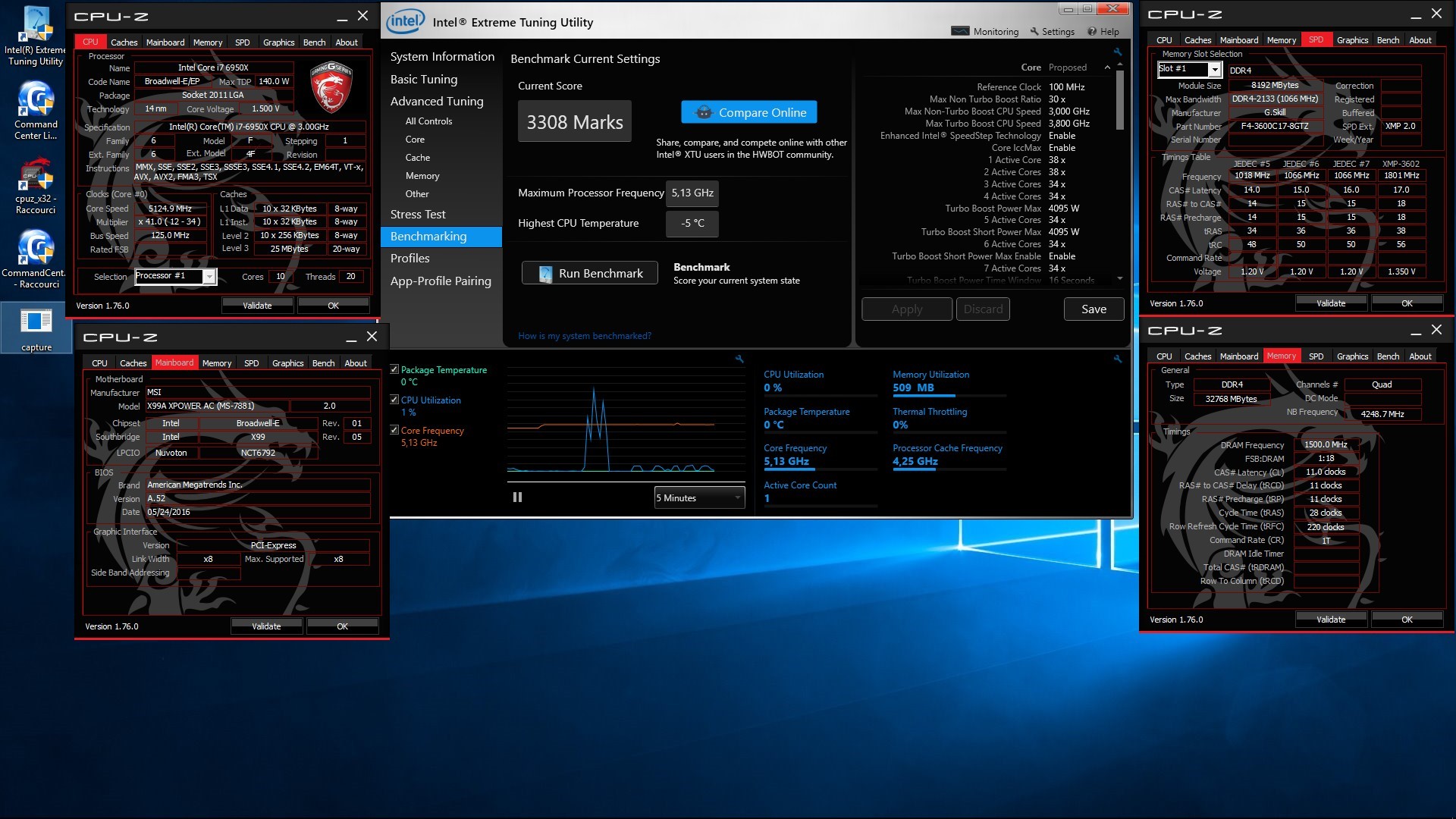The image size is (1456, 819).
Task: Click the Run Benchmark button icon
Action: click(x=545, y=274)
